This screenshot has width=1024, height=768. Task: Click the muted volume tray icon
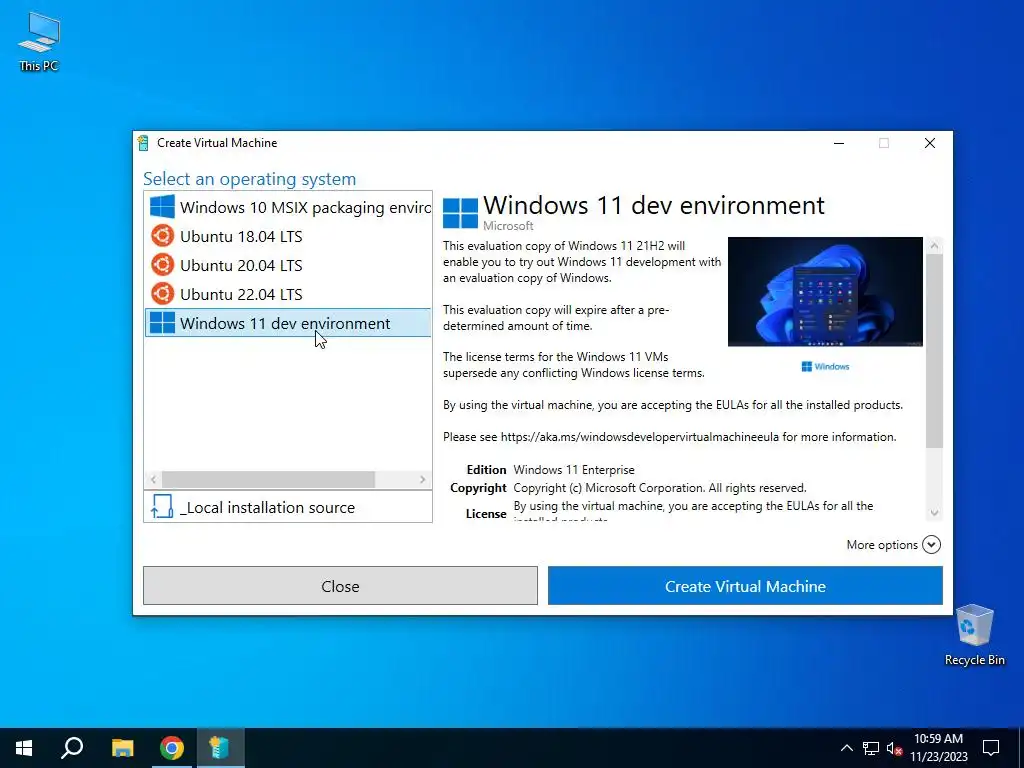click(x=894, y=748)
